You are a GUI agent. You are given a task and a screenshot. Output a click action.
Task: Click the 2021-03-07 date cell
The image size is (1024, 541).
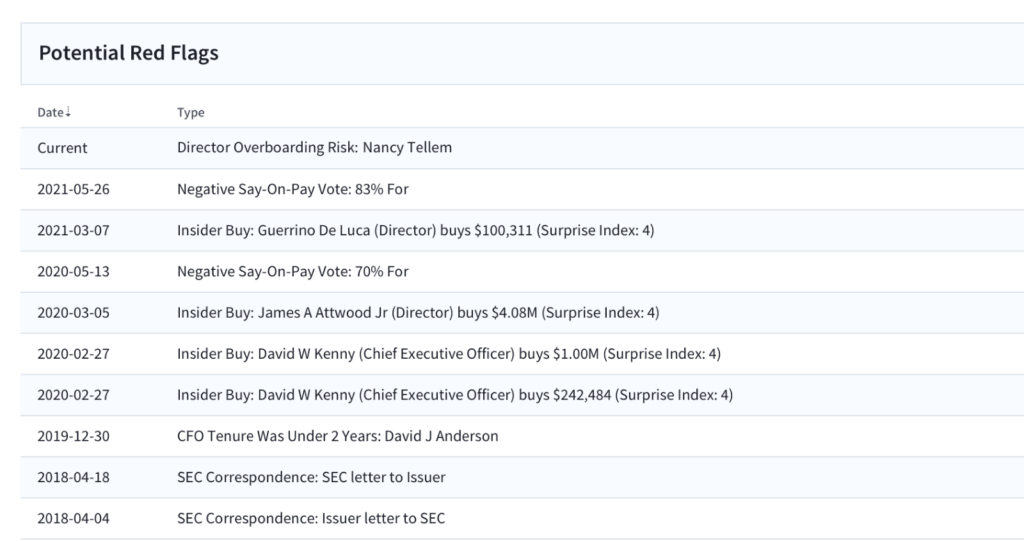73,231
